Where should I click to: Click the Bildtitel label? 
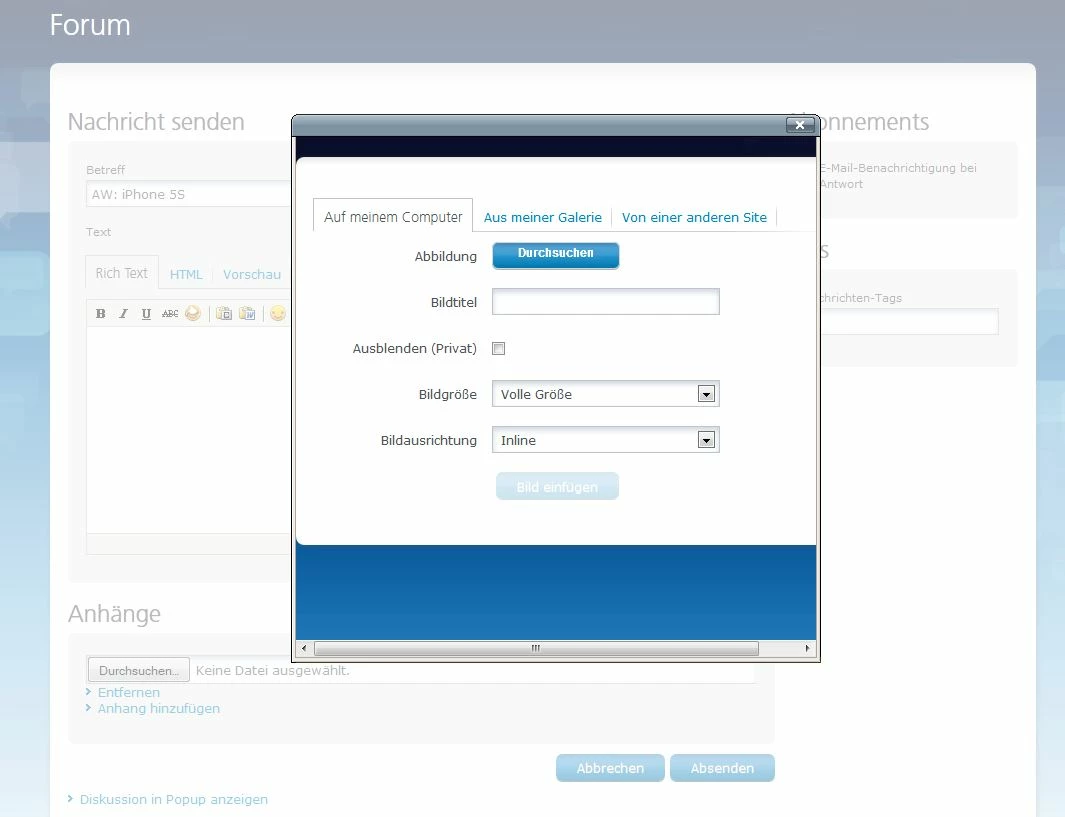click(x=454, y=302)
